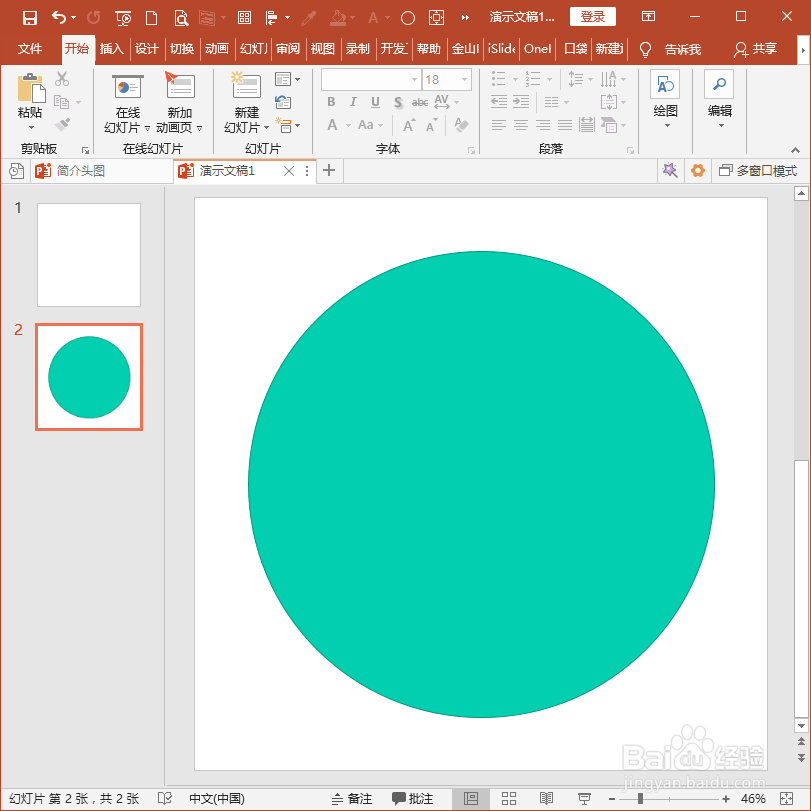The image size is (811, 811).
Task: Save the presentation with the floppy icon
Action: (x=29, y=18)
